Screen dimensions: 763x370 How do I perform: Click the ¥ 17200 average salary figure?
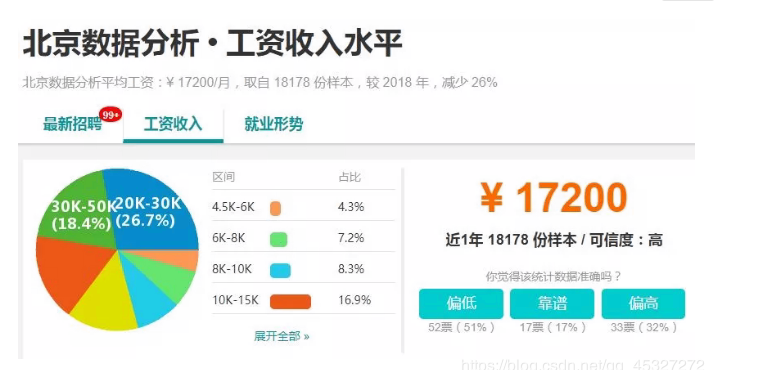click(x=553, y=198)
